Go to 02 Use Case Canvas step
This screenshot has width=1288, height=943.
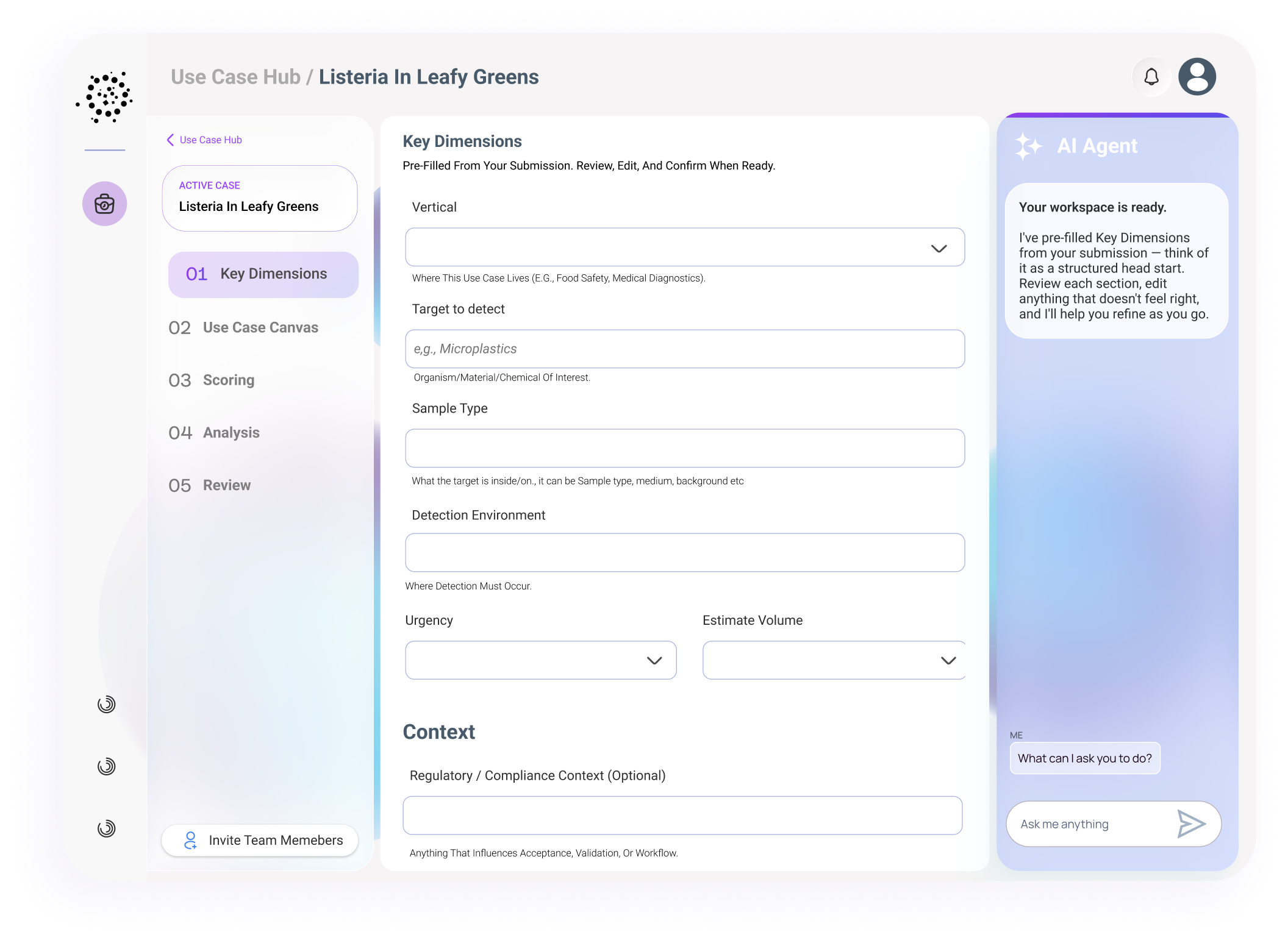[244, 328]
